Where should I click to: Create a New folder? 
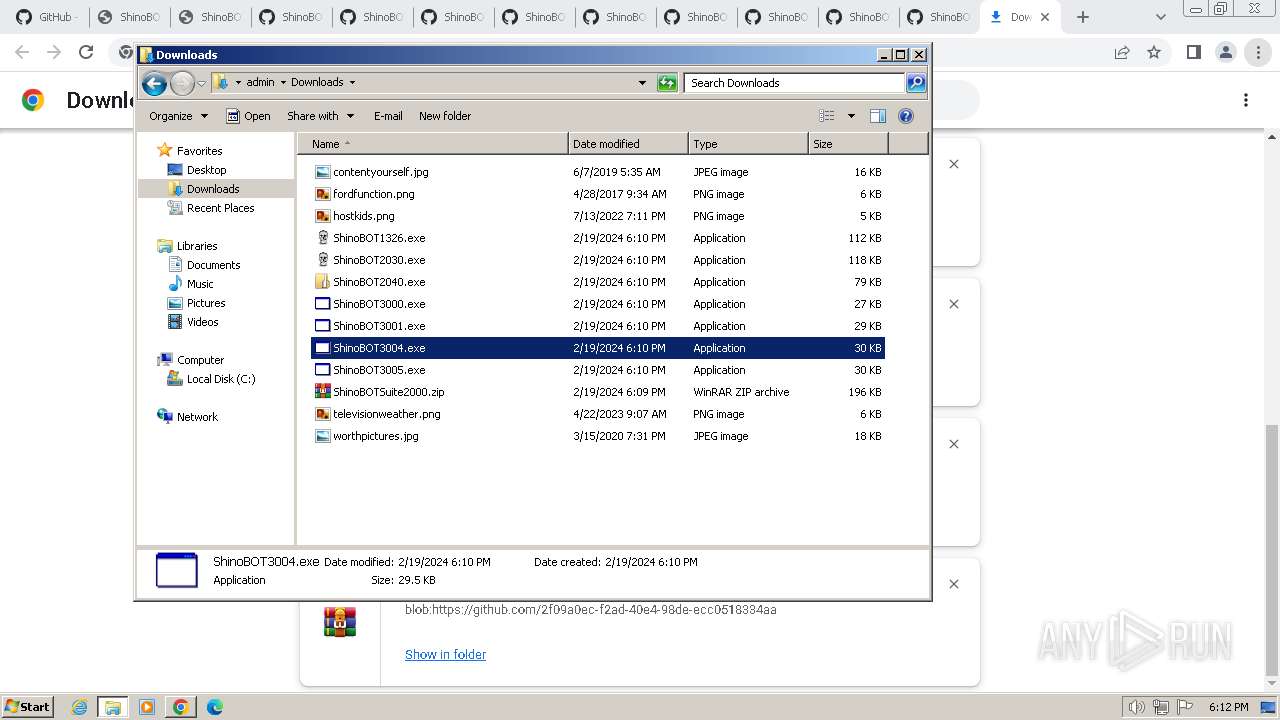(x=445, y=116)
